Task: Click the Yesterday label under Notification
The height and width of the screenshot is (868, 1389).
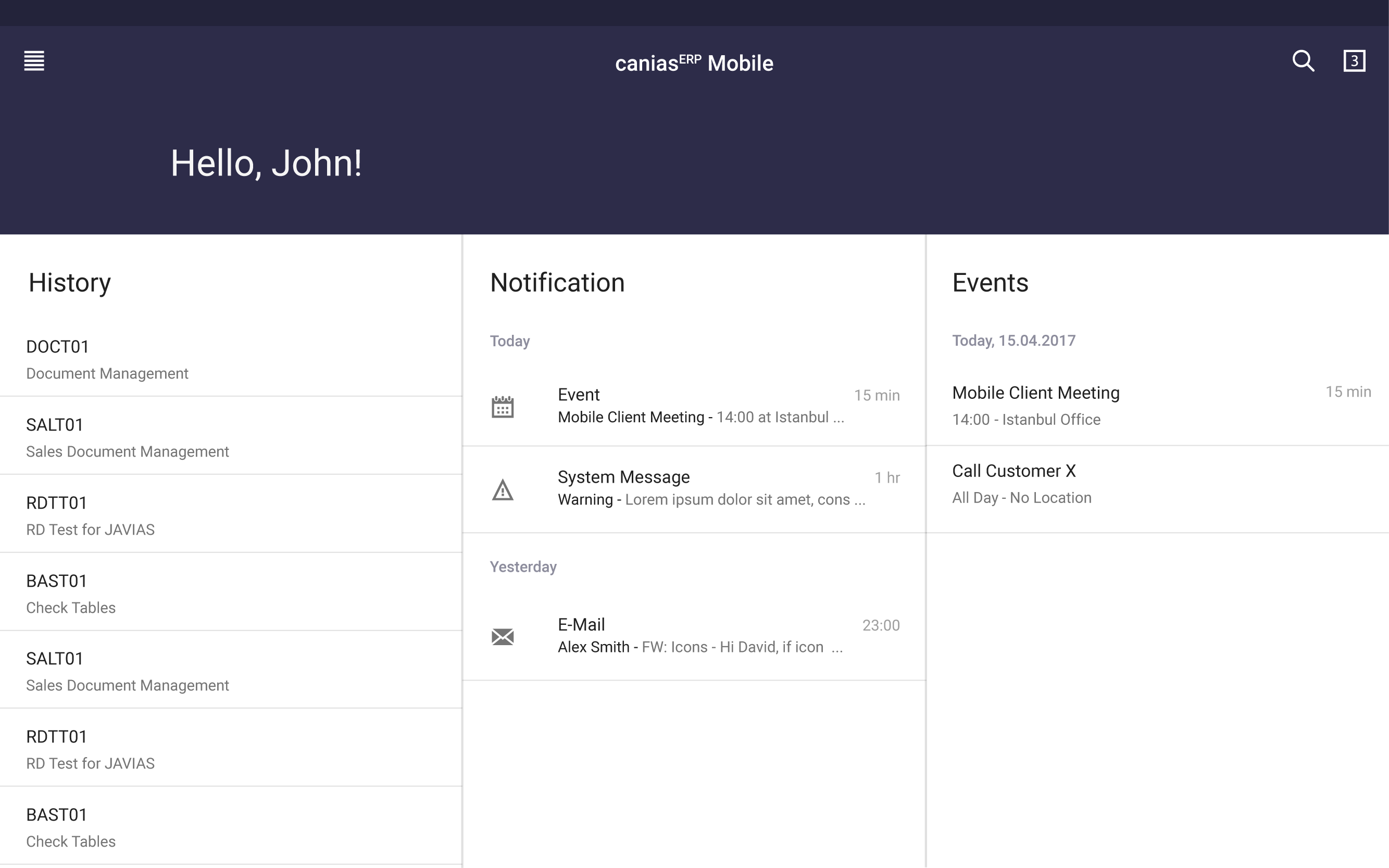Action: click(523, 567)
